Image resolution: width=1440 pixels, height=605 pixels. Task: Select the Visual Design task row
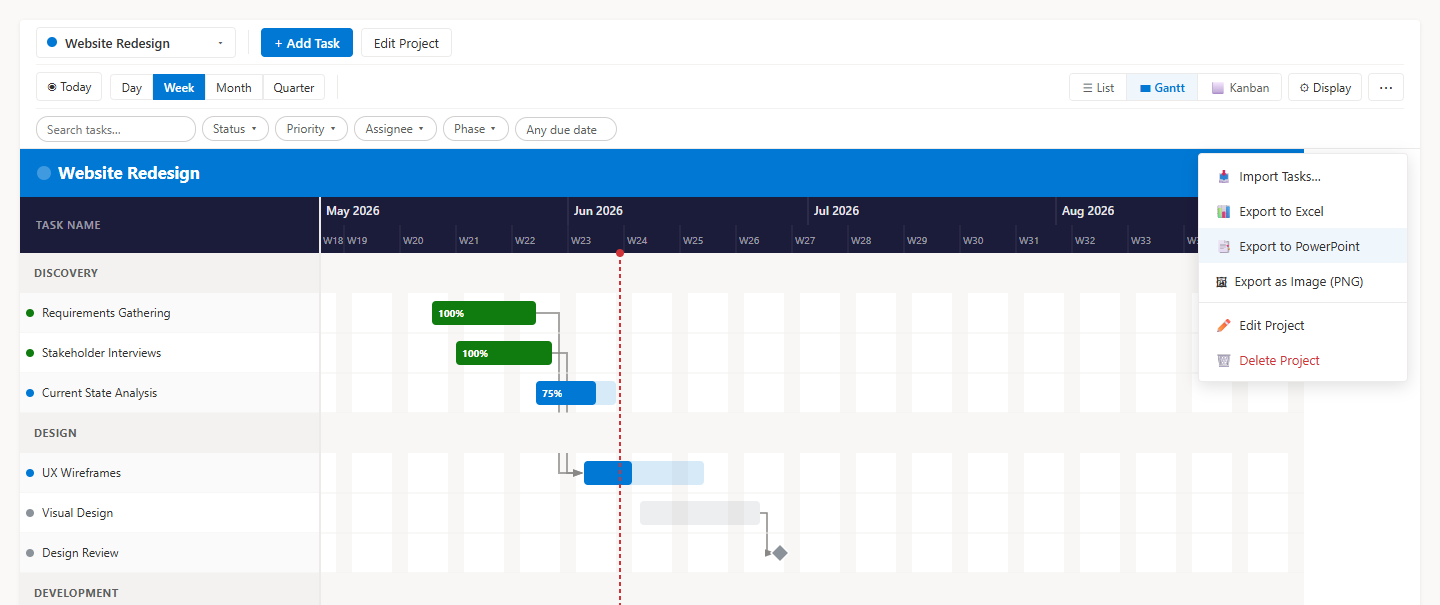point(170,513)
